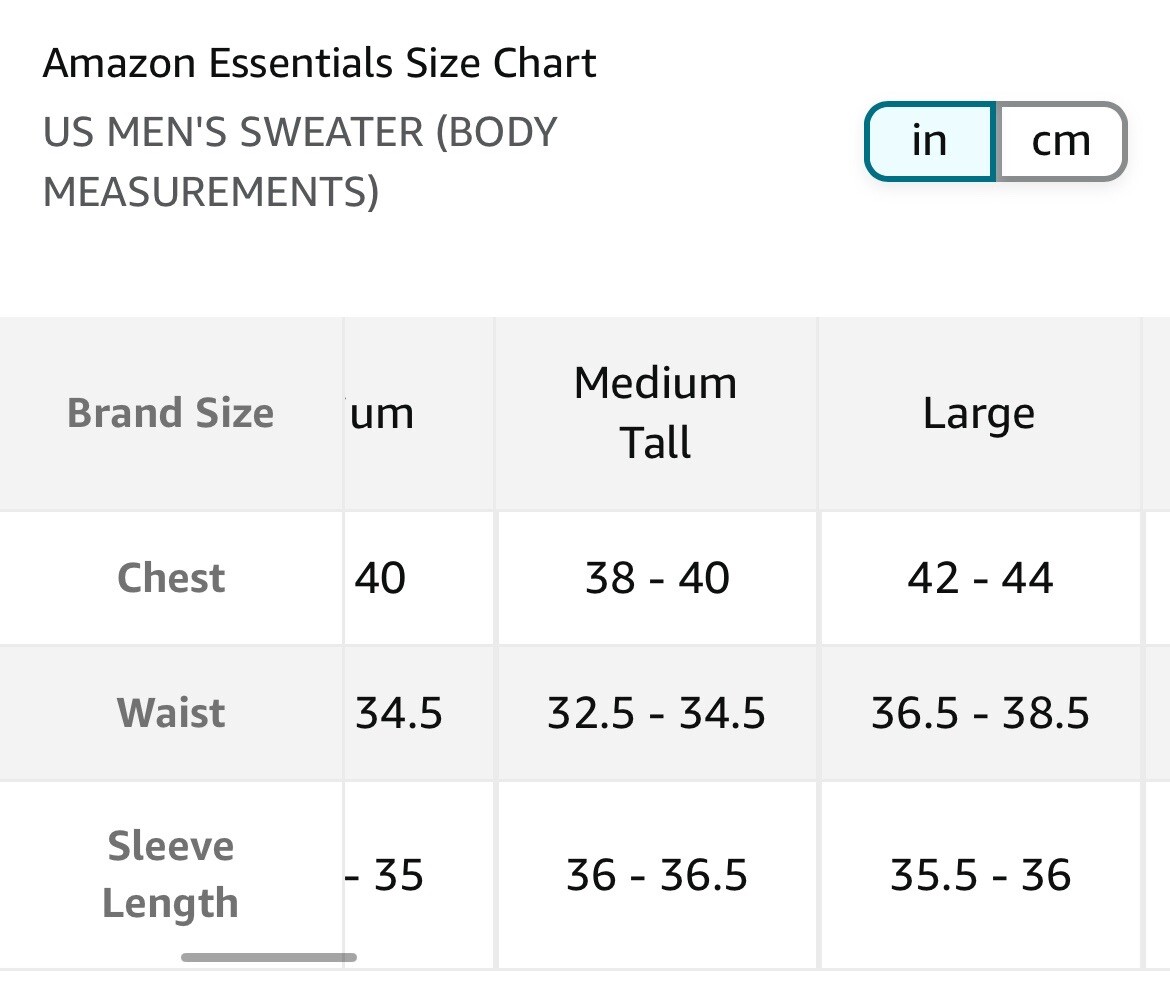Select the Brand Size header cell
Screen dimensions: 1170x991
tap(170, 413)
